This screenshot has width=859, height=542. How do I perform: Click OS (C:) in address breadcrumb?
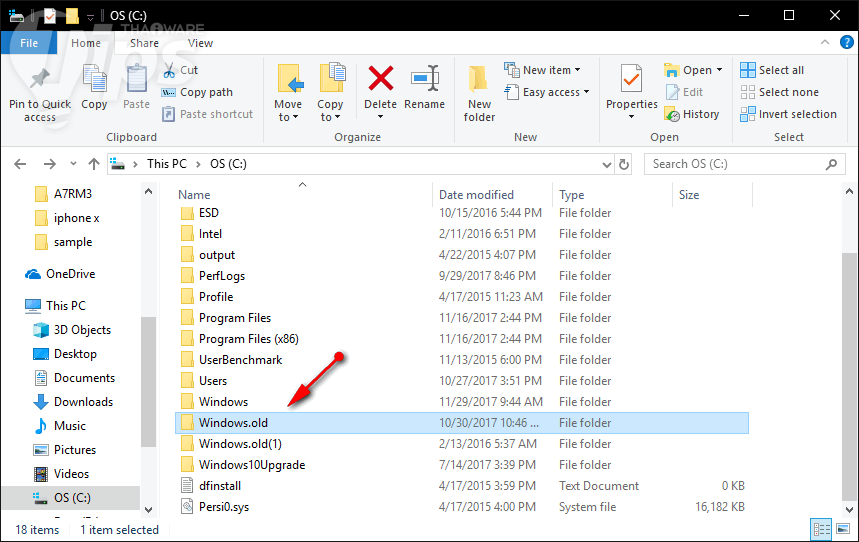228,164
